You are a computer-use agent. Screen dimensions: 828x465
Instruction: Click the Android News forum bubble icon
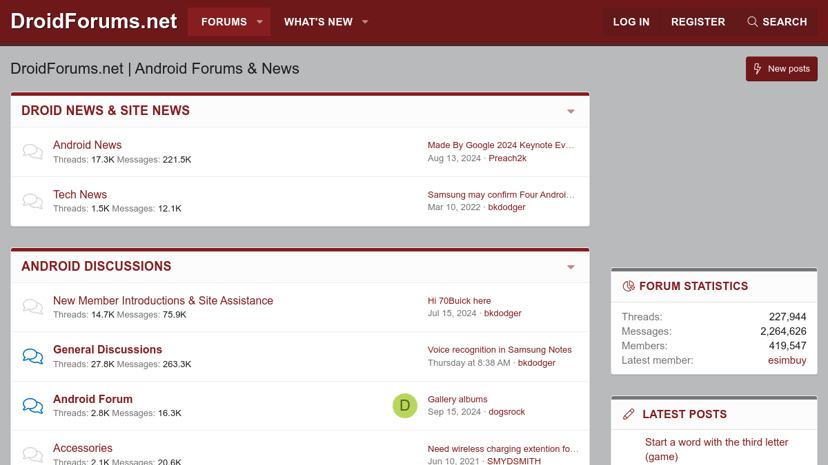pyautogui.click(x=33, y=151)
